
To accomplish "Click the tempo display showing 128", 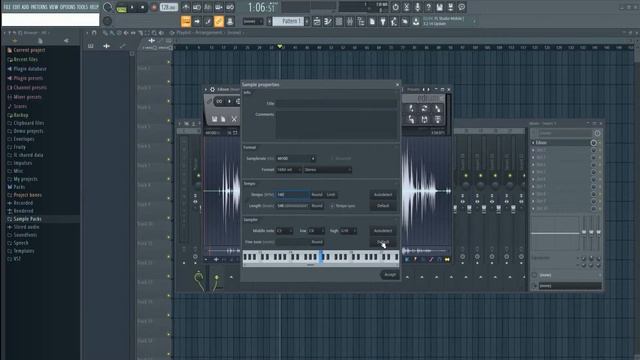I will click(168, 7).
